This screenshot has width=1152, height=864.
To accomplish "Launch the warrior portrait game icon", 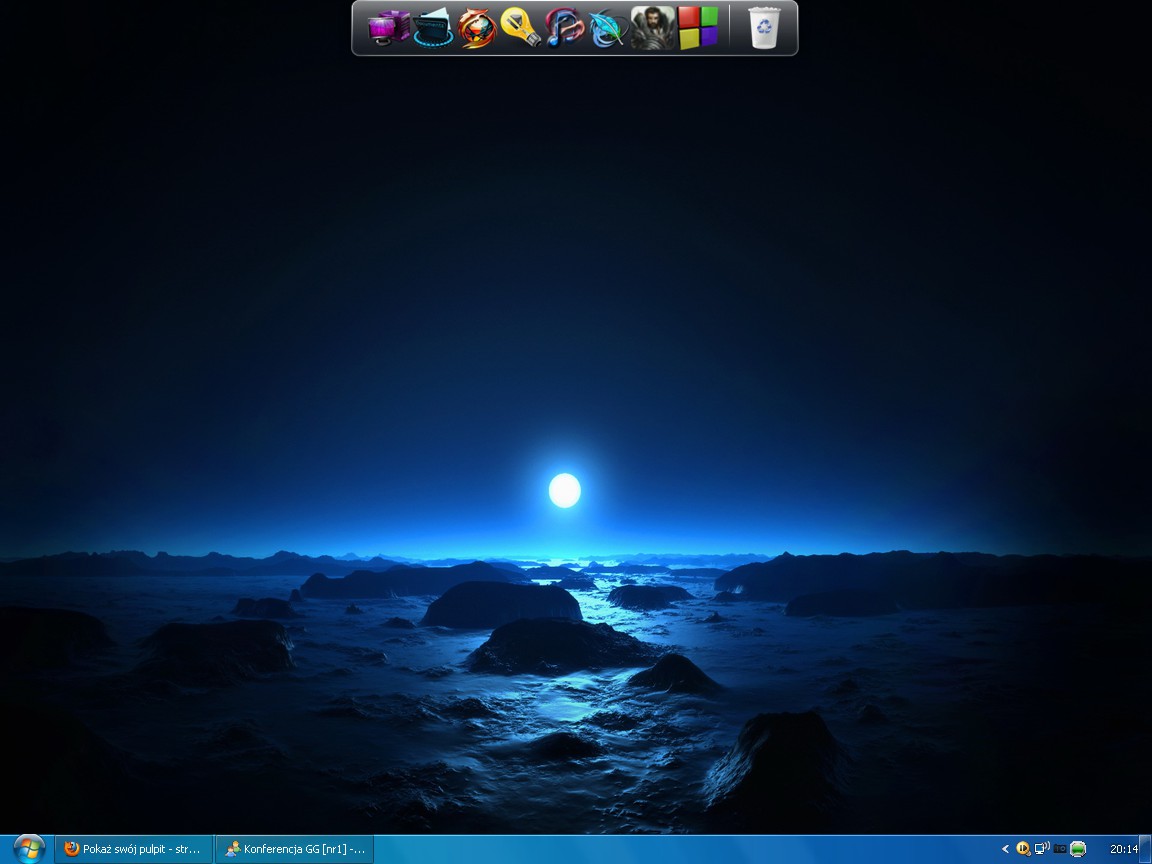I will [652, 28].
